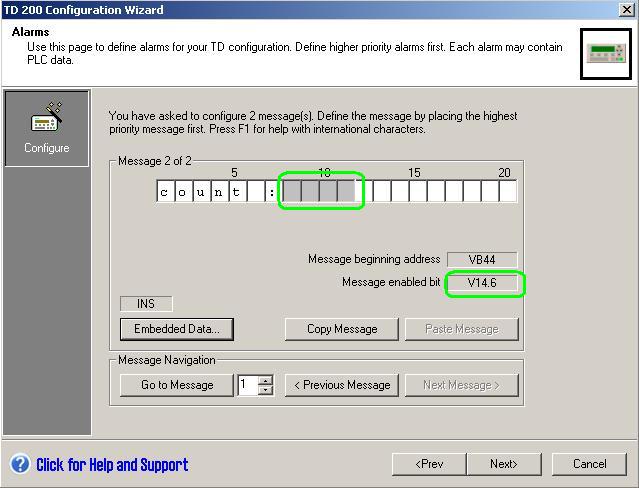Click the V14.6 message enabled bit field
Screen dimensions: 639x488
pos(482,283)
